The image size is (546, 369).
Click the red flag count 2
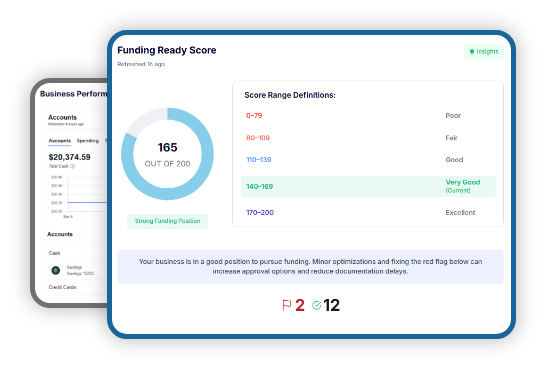pyautogui.click(x=300, y=305)
